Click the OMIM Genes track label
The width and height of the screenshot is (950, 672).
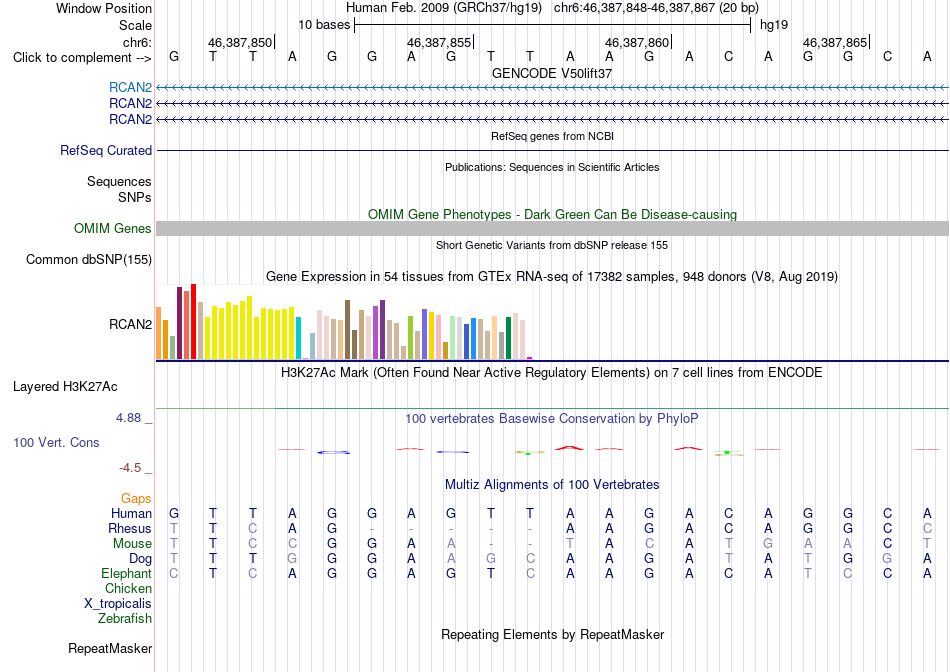click(x=113, y=228)
